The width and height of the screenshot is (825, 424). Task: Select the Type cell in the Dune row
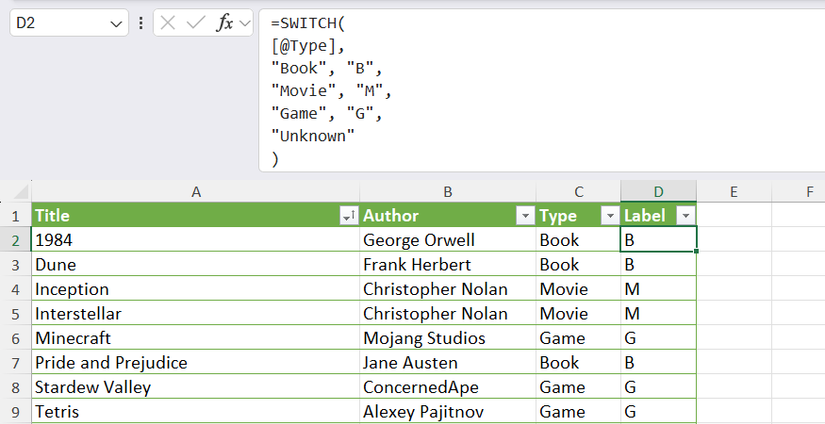[578, 265]
